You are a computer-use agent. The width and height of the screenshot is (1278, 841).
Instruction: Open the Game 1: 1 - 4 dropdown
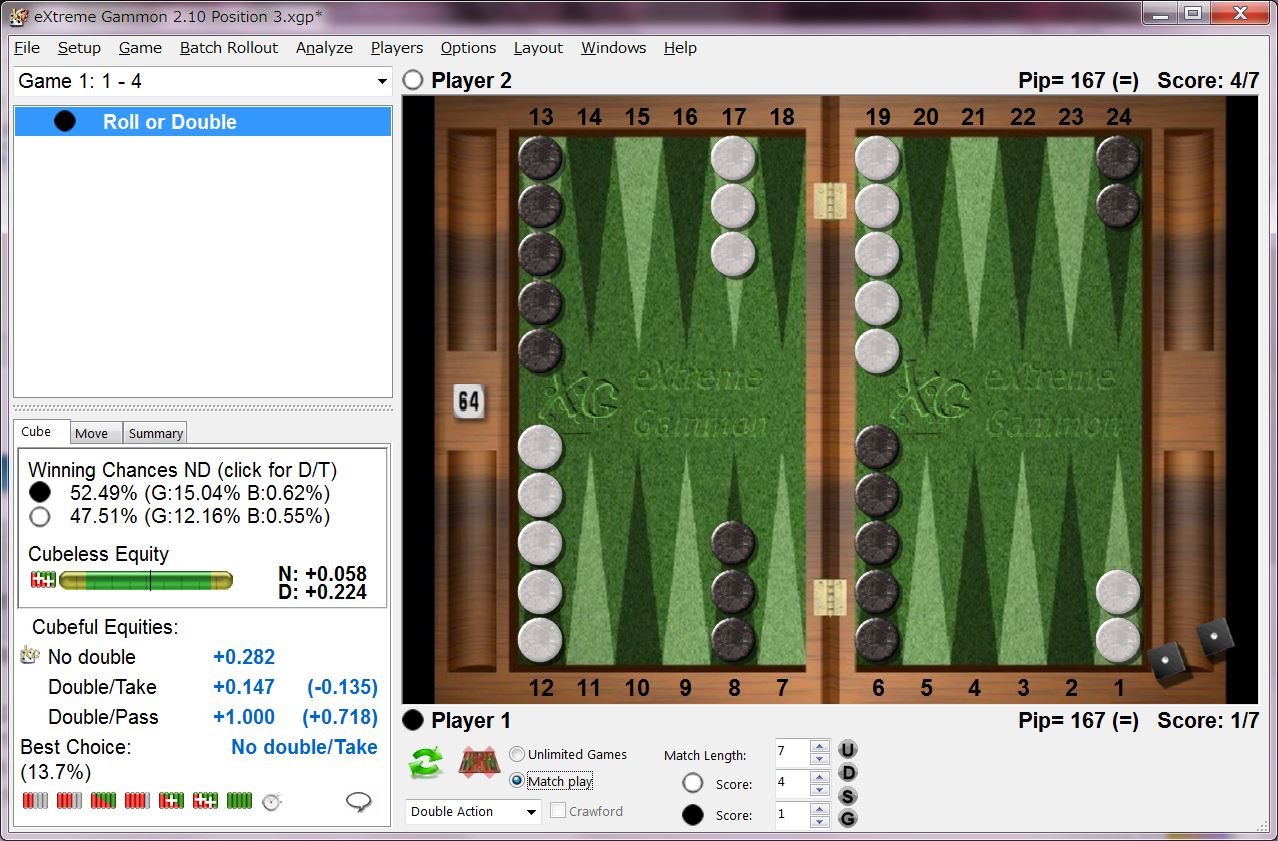pyautogui.click(x=202, y=81)
